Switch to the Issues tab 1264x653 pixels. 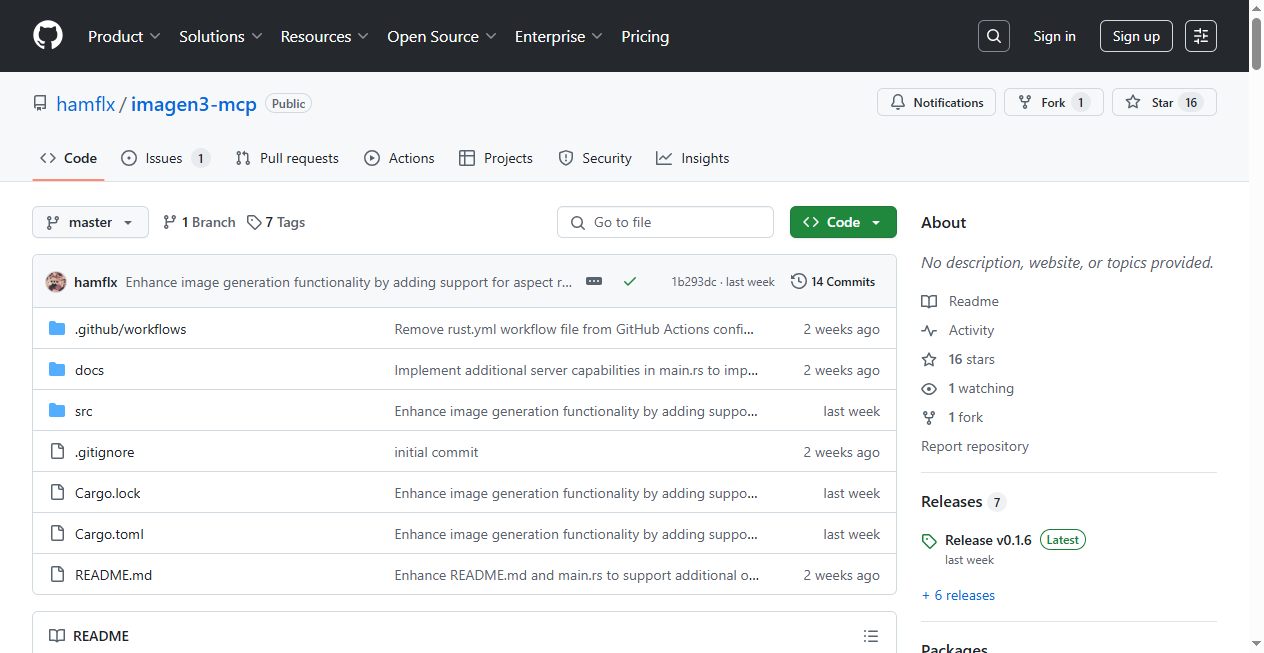[165, 158]
